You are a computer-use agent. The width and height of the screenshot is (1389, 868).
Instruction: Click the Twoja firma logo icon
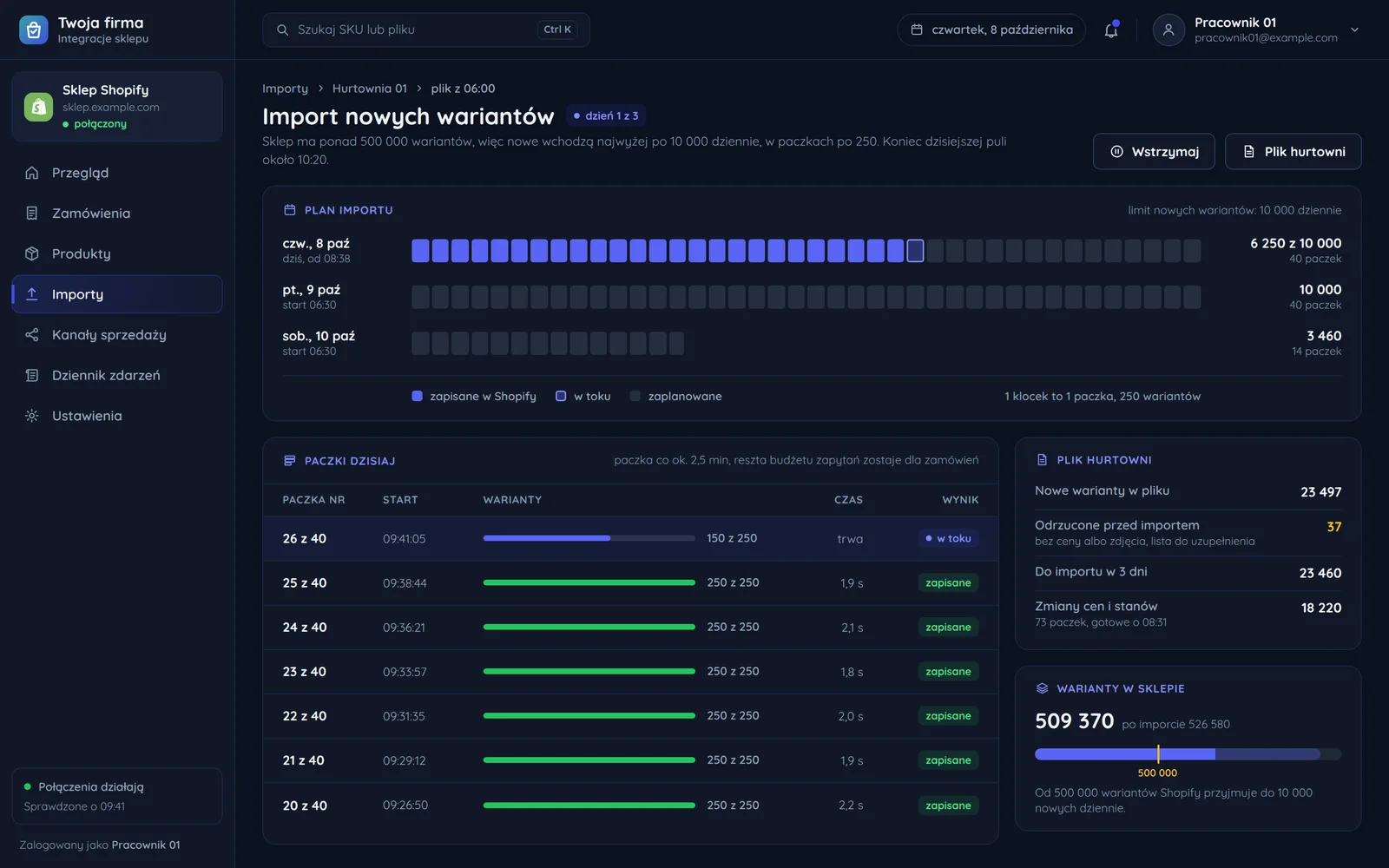click(x=34, y=30)
